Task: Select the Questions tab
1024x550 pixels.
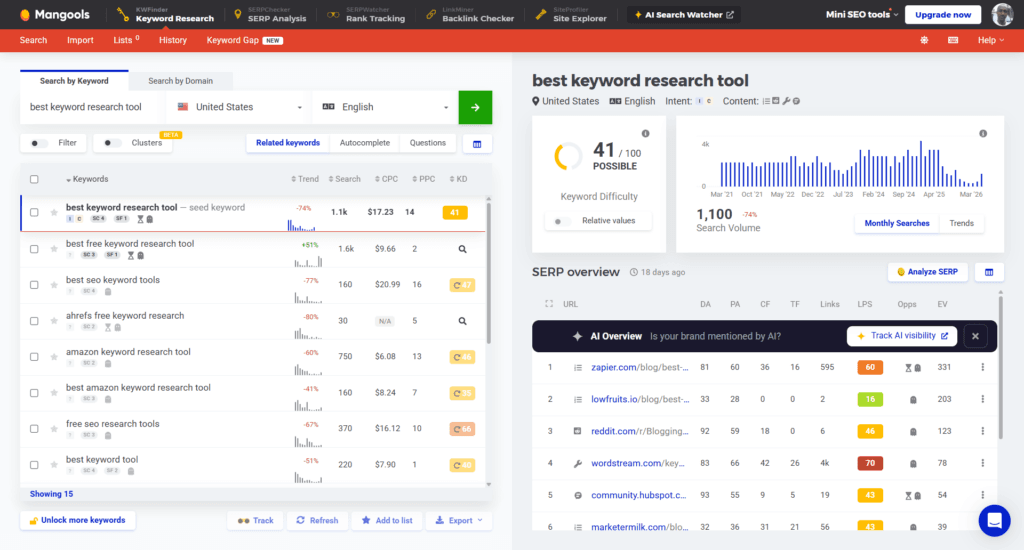Action: [428, 143]
